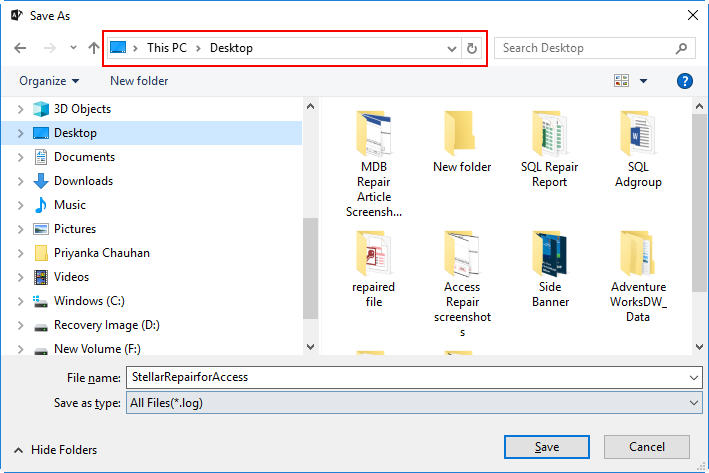
Task: Click the Save button
Action: tap(546, 447)
